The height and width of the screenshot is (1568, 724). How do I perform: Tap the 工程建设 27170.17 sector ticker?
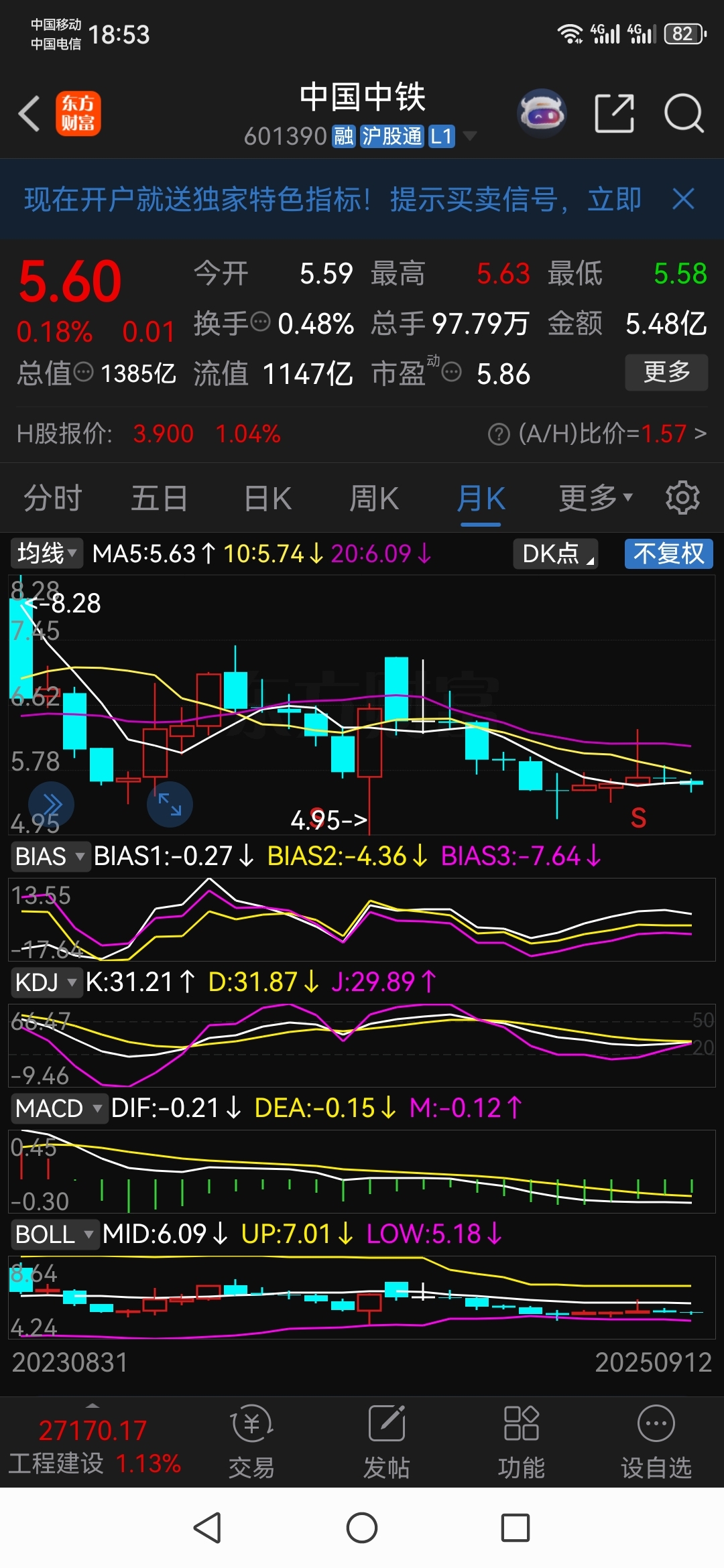94,1447
